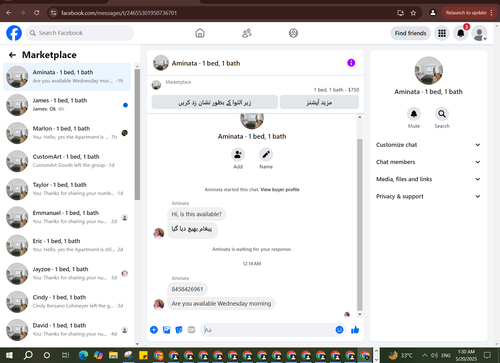Screen dimensions: 500x363
Task: Open conversation information purple icon
Action: point(351,63)
